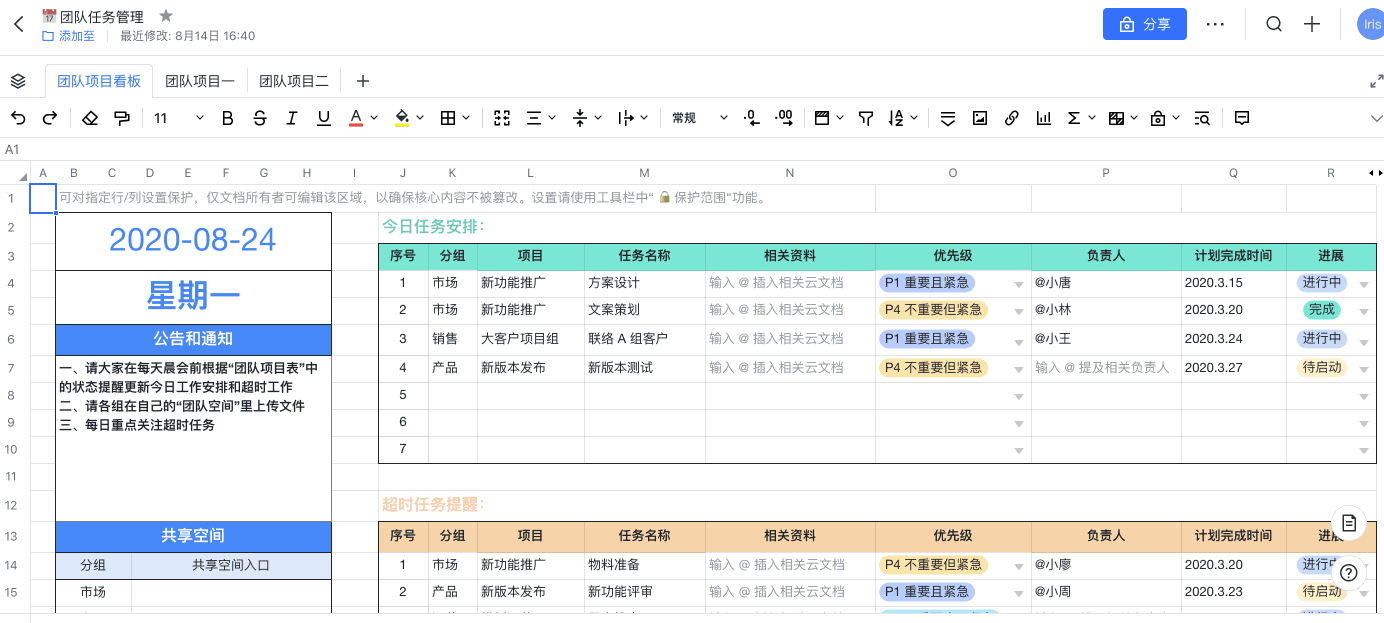Select the 2020-08-24 date cell
Viewport: 1384px width, 623px height.
point(193,241)
